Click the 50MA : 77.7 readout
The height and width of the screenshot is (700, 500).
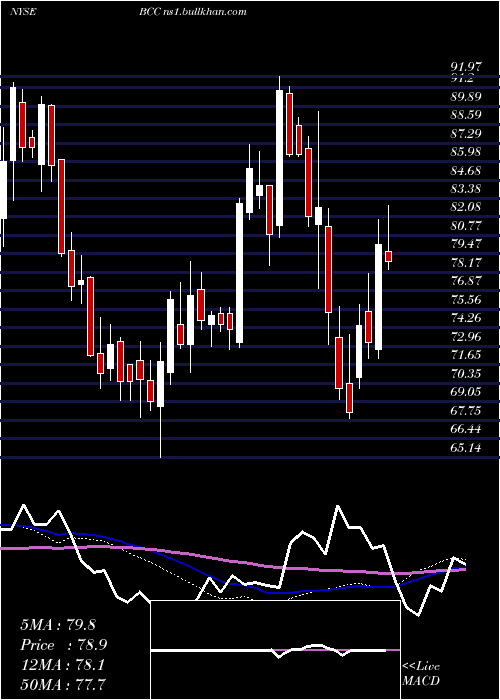[x=63, y=684]
